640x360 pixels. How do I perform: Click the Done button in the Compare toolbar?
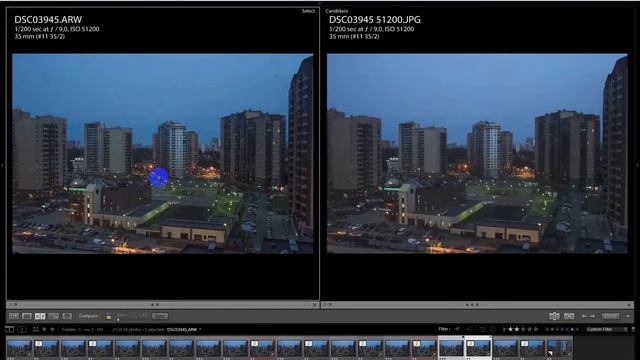[611, 316]
